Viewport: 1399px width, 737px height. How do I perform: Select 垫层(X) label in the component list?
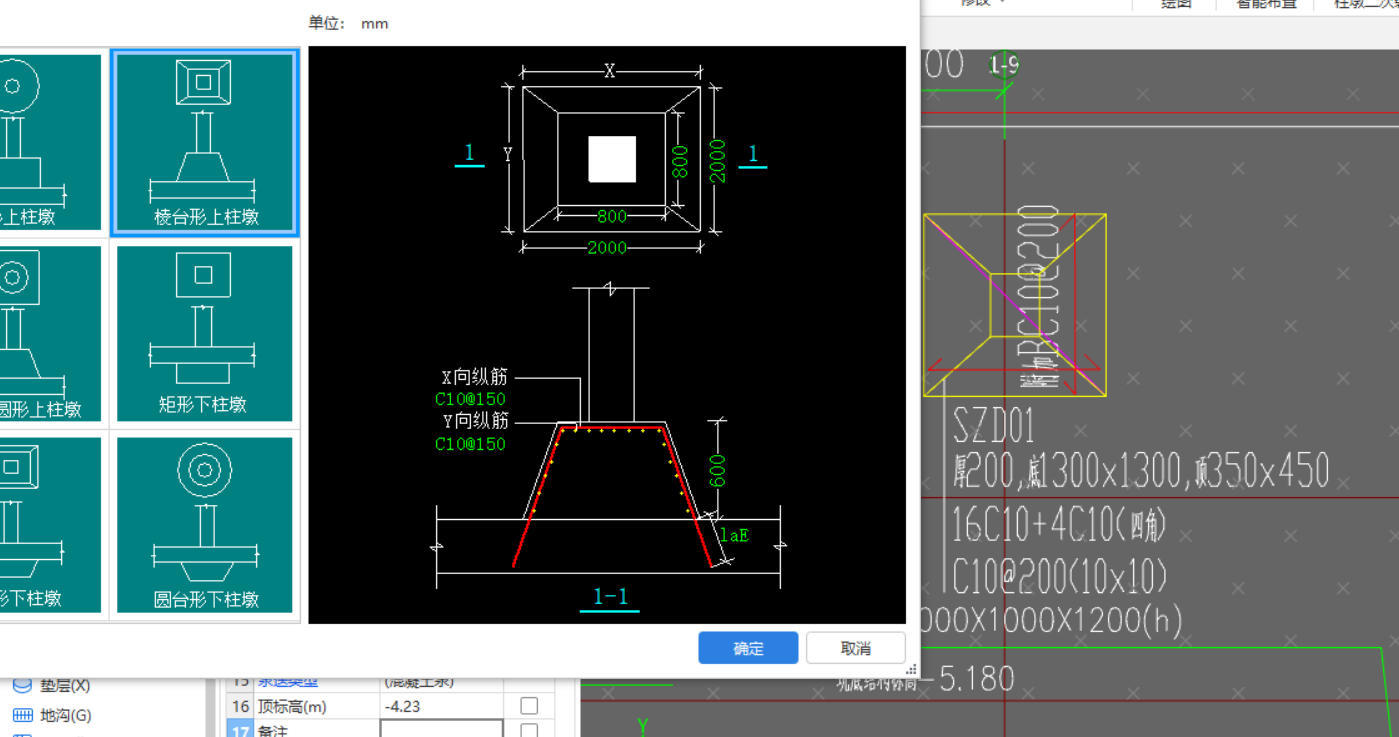[65, 686]
